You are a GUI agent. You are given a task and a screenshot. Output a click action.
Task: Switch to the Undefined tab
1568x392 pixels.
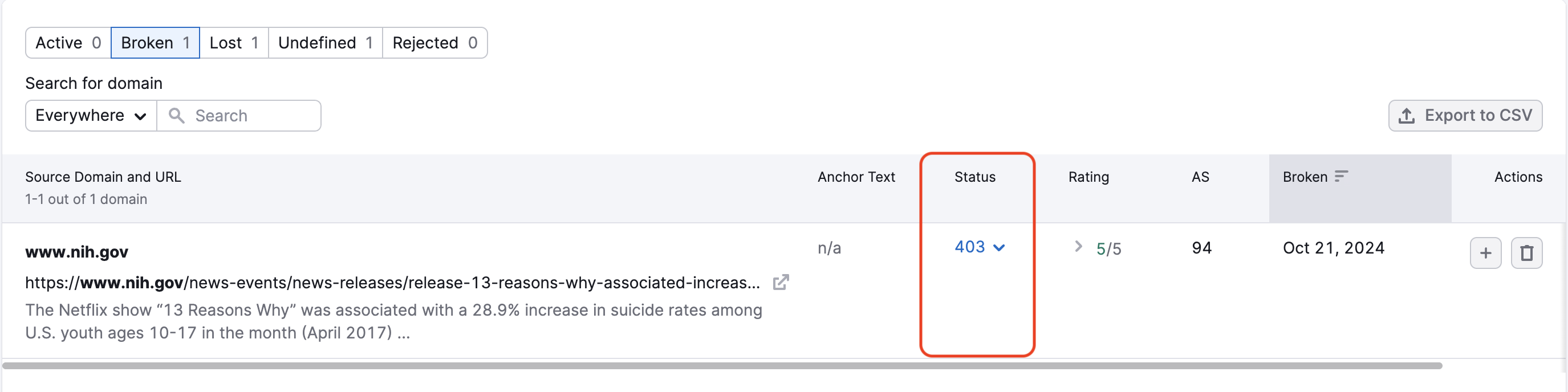(325, 43)
